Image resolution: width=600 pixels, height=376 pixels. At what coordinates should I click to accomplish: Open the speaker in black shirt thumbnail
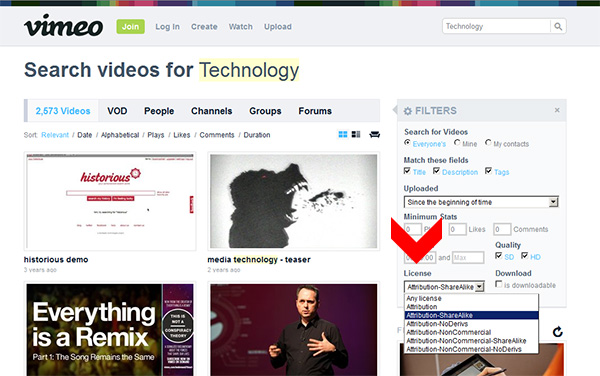pos(293,329)
